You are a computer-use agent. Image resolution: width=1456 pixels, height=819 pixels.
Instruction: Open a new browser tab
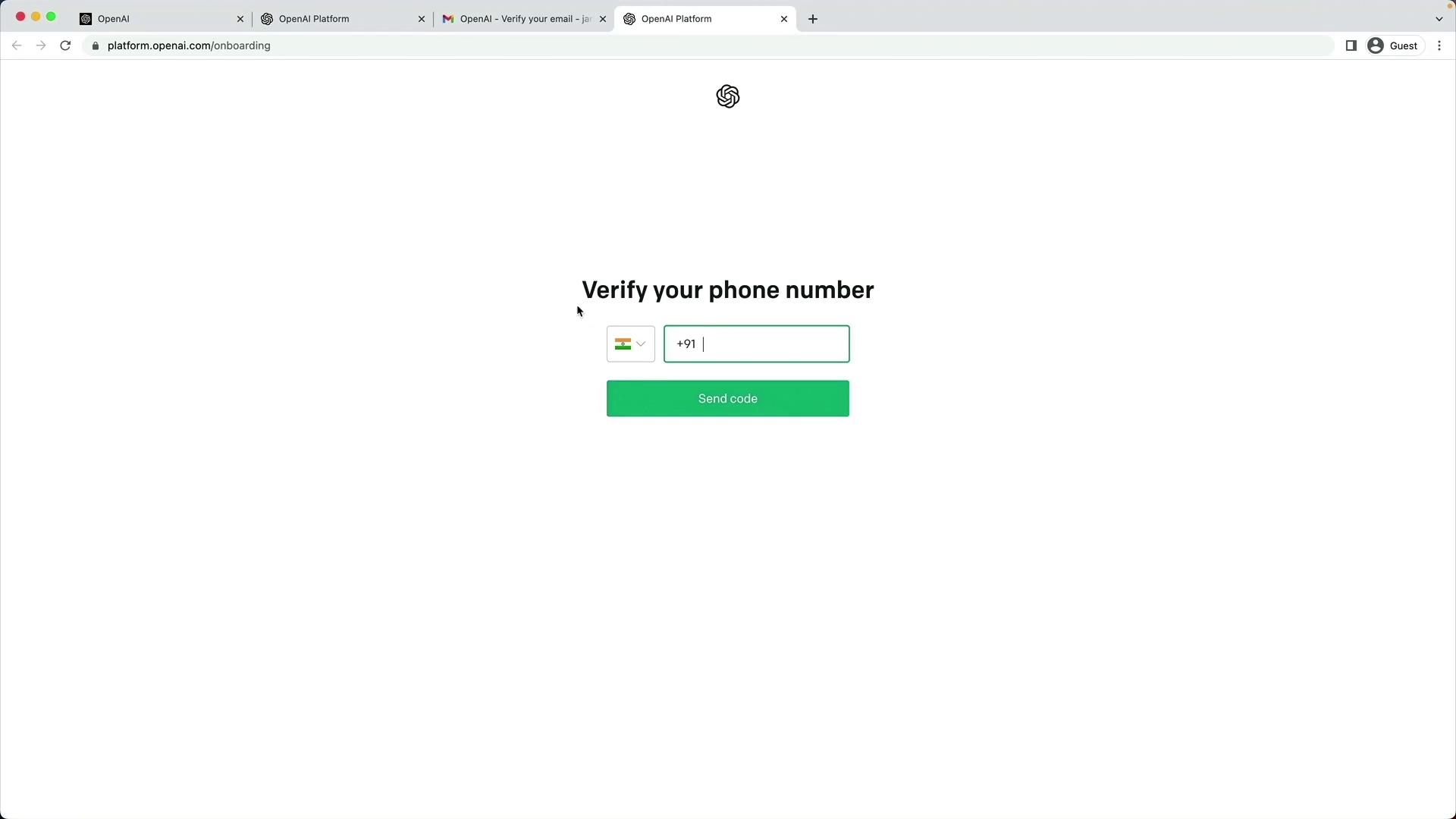click(x=813, y=19)
